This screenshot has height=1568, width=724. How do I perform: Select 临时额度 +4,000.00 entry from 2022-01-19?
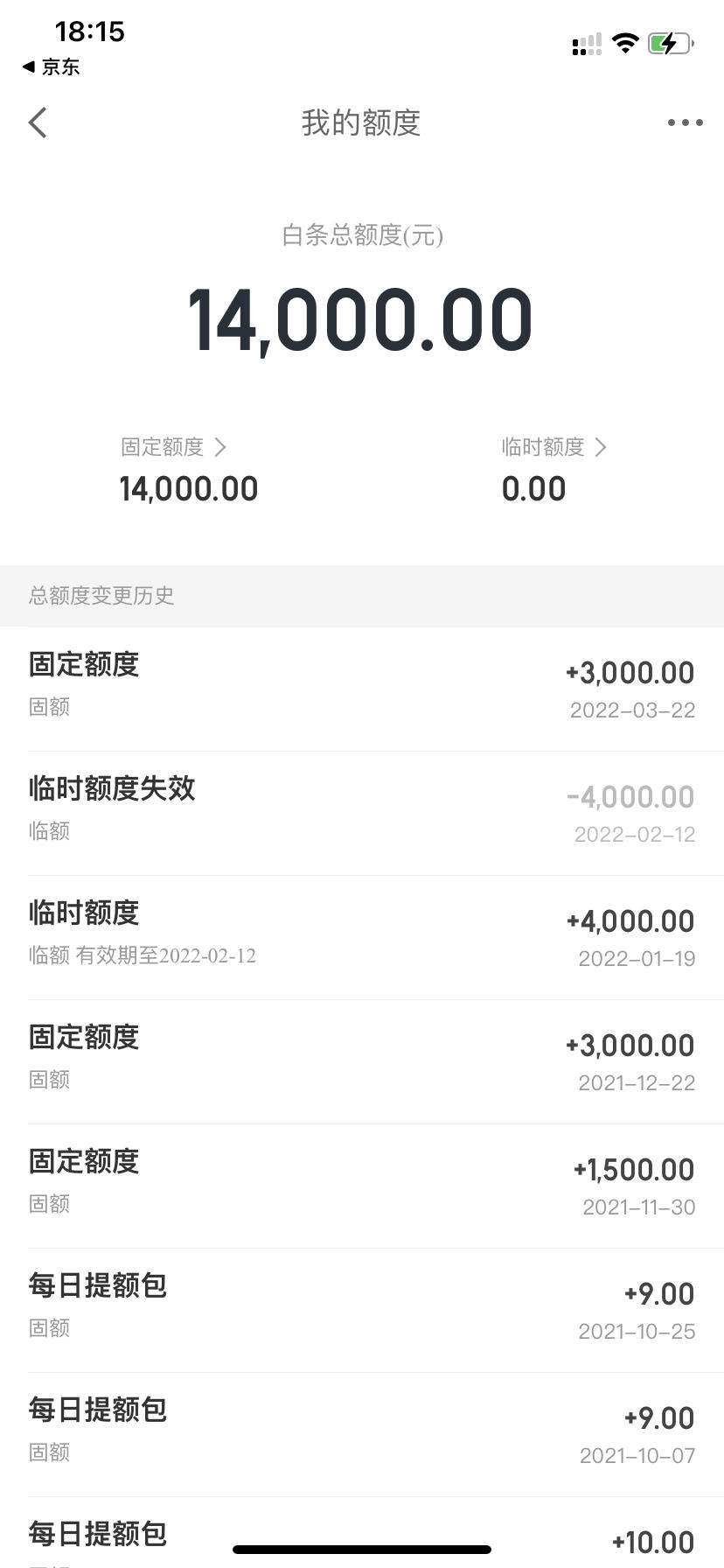tap(362, 937)
